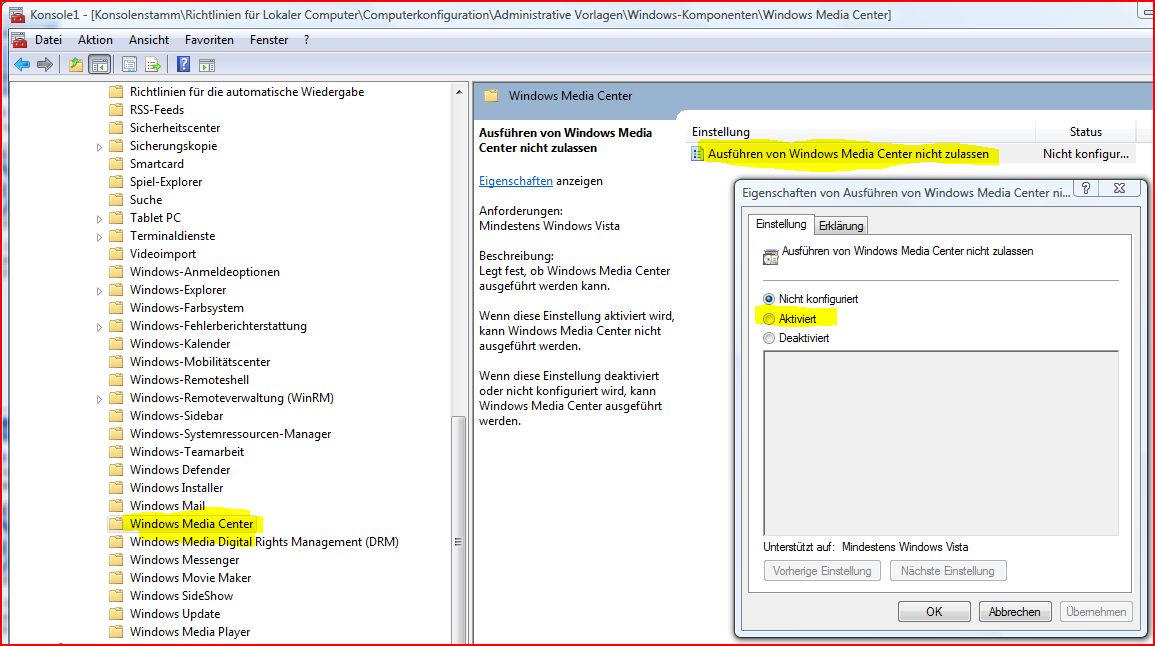Select Windows-Sidebar in the tree
The image size is (1155, 646).
176,415
